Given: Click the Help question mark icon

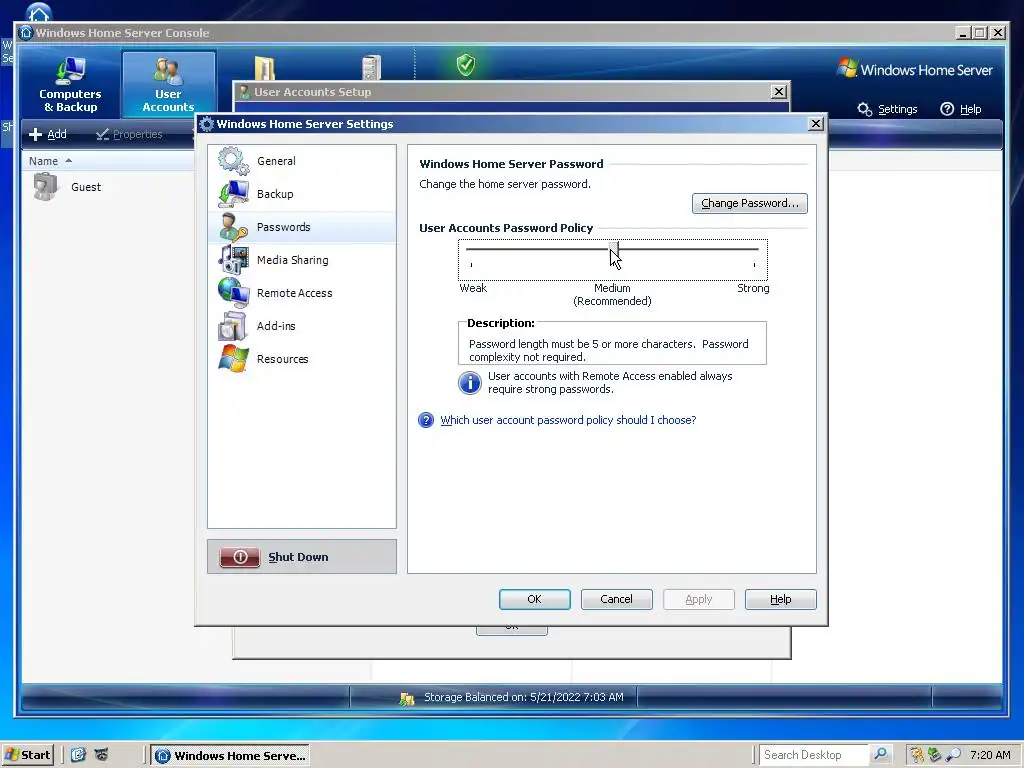Looking at the screenshot, I should click(947, 109).
